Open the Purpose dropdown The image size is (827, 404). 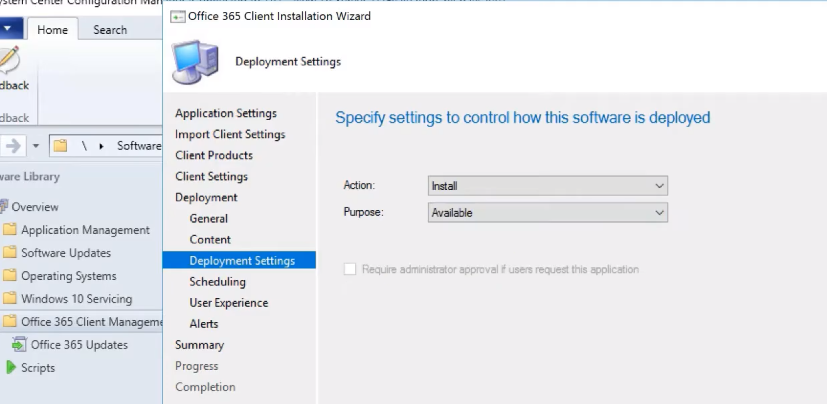547,213
